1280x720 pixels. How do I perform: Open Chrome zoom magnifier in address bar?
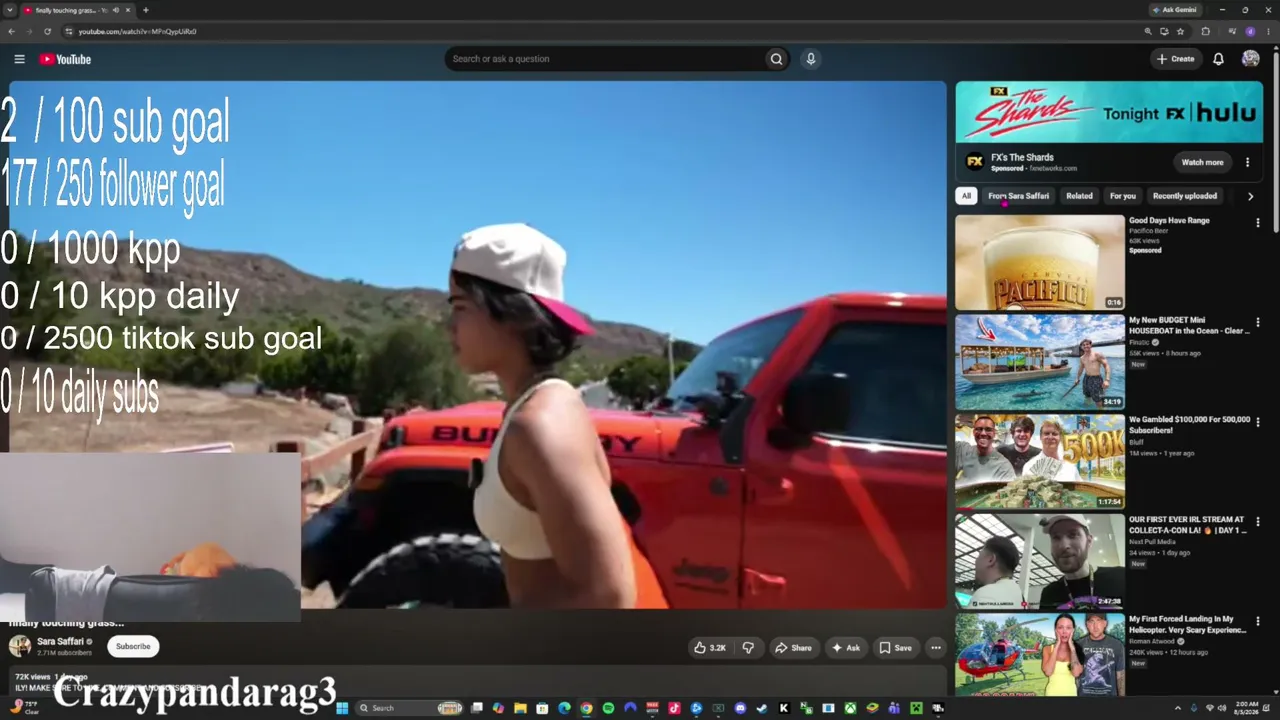1148,31
